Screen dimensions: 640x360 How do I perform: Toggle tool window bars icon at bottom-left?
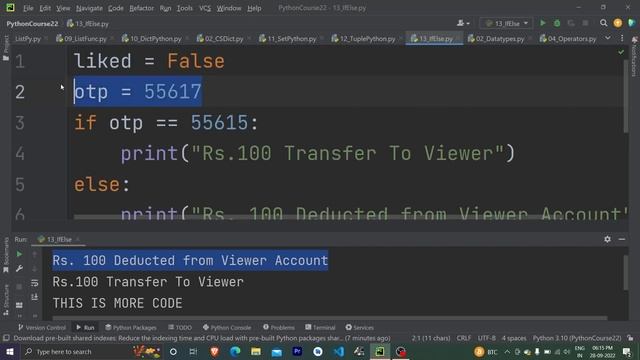click(6, 338)
